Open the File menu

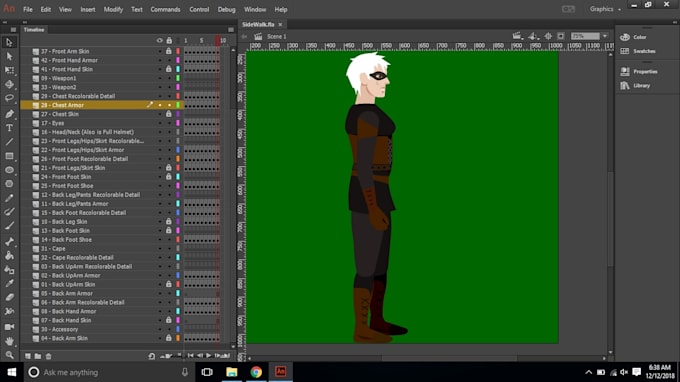coord(28,9)
